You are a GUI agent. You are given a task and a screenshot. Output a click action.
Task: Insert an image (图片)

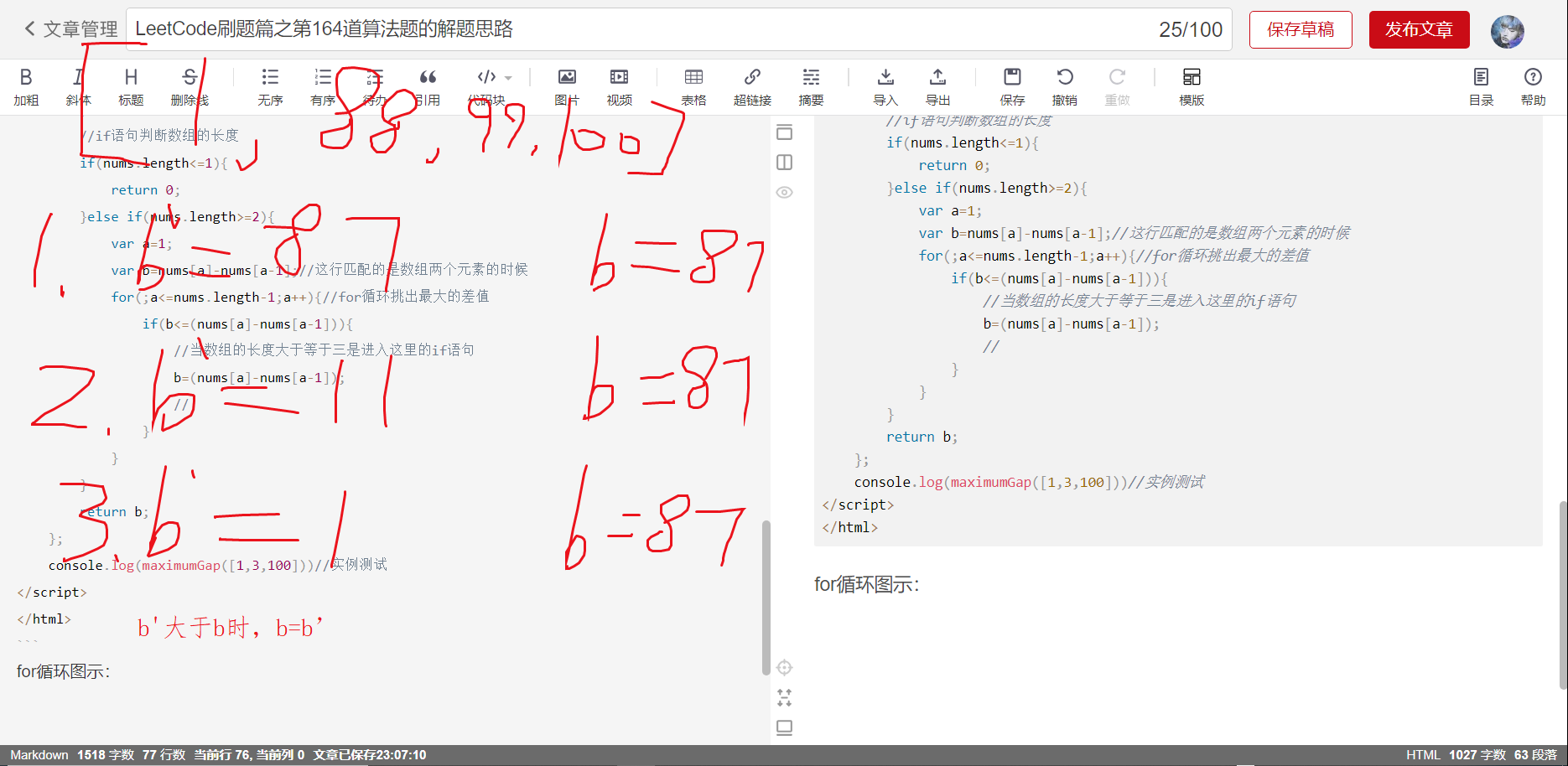pyautogui.click(x=567, y=87)
